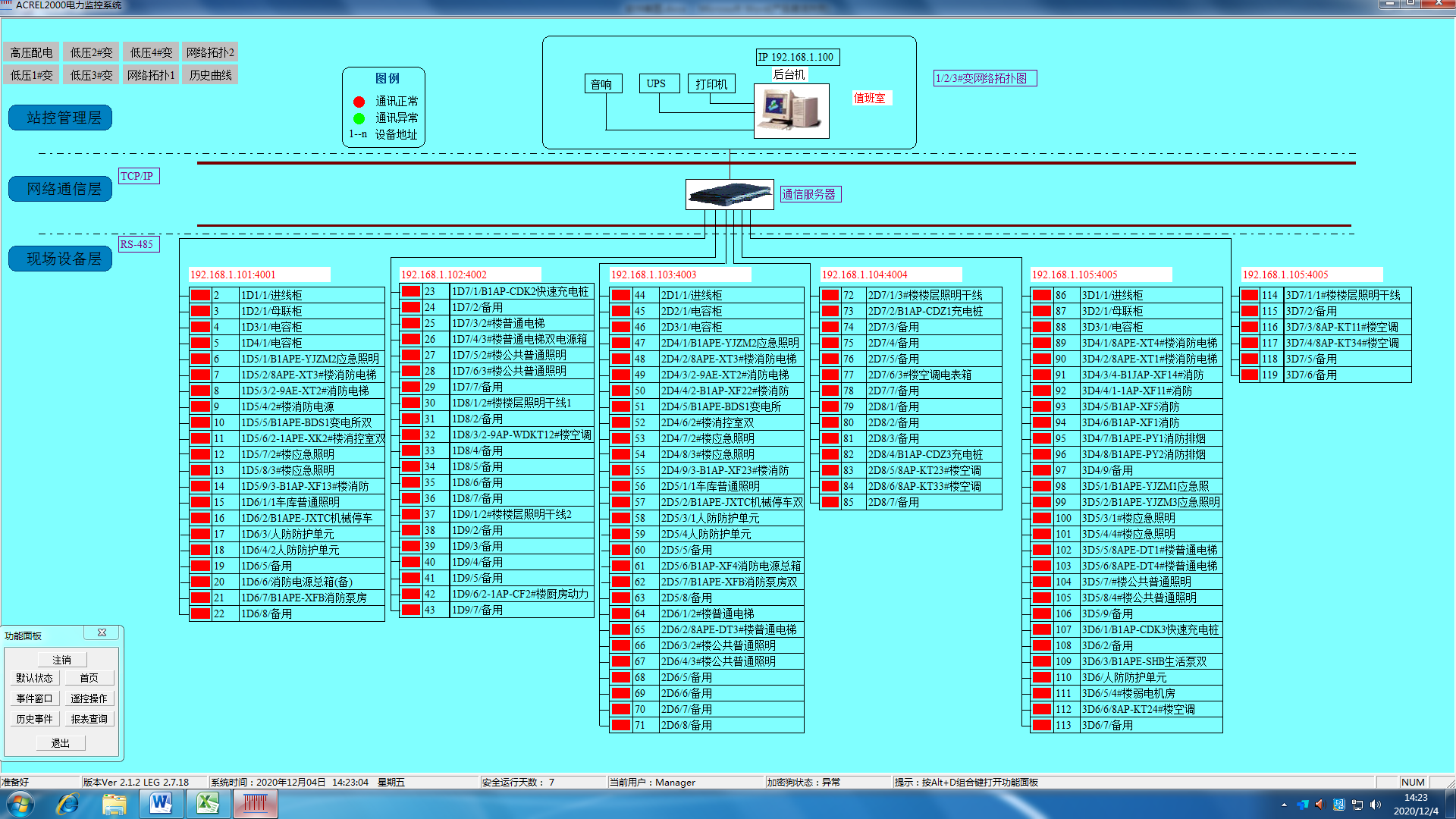The height and width of the screenshot is (819, 1456).
Task: Click red status indicator for device 2
Action: 200,295
